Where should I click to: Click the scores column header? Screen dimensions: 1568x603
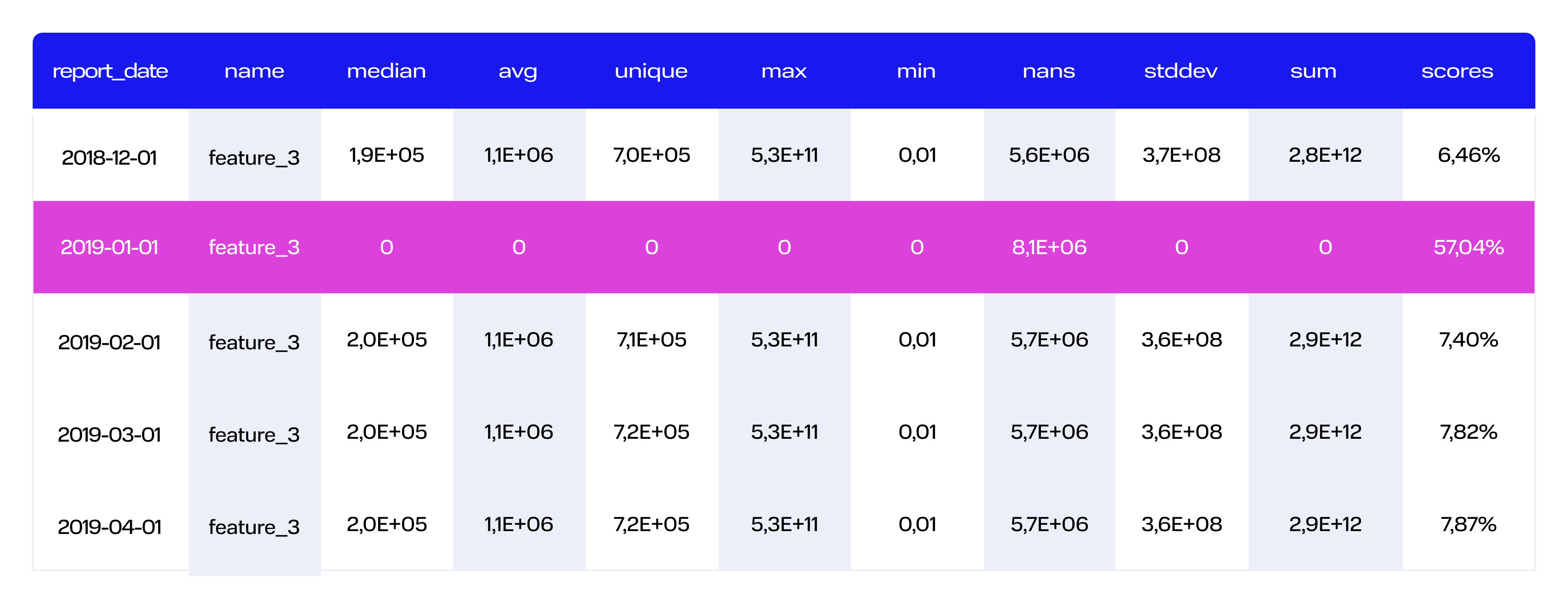pyautogui.click(x=1457, y=71)
